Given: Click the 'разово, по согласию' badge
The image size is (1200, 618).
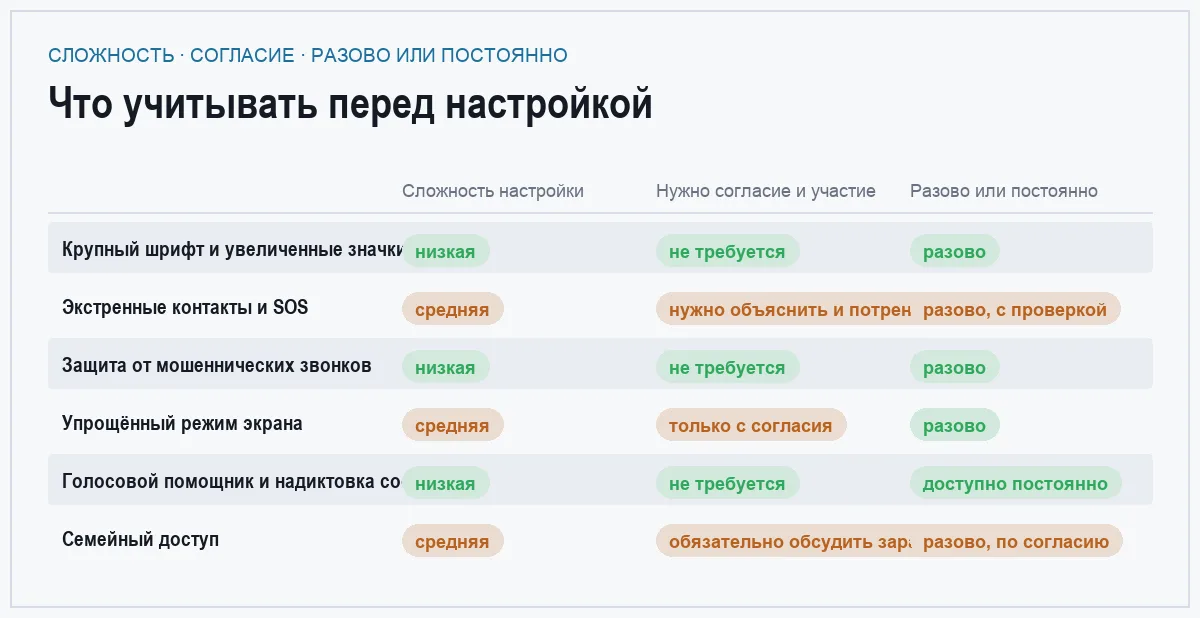Looking at the screenshot, I should 1016,541.
